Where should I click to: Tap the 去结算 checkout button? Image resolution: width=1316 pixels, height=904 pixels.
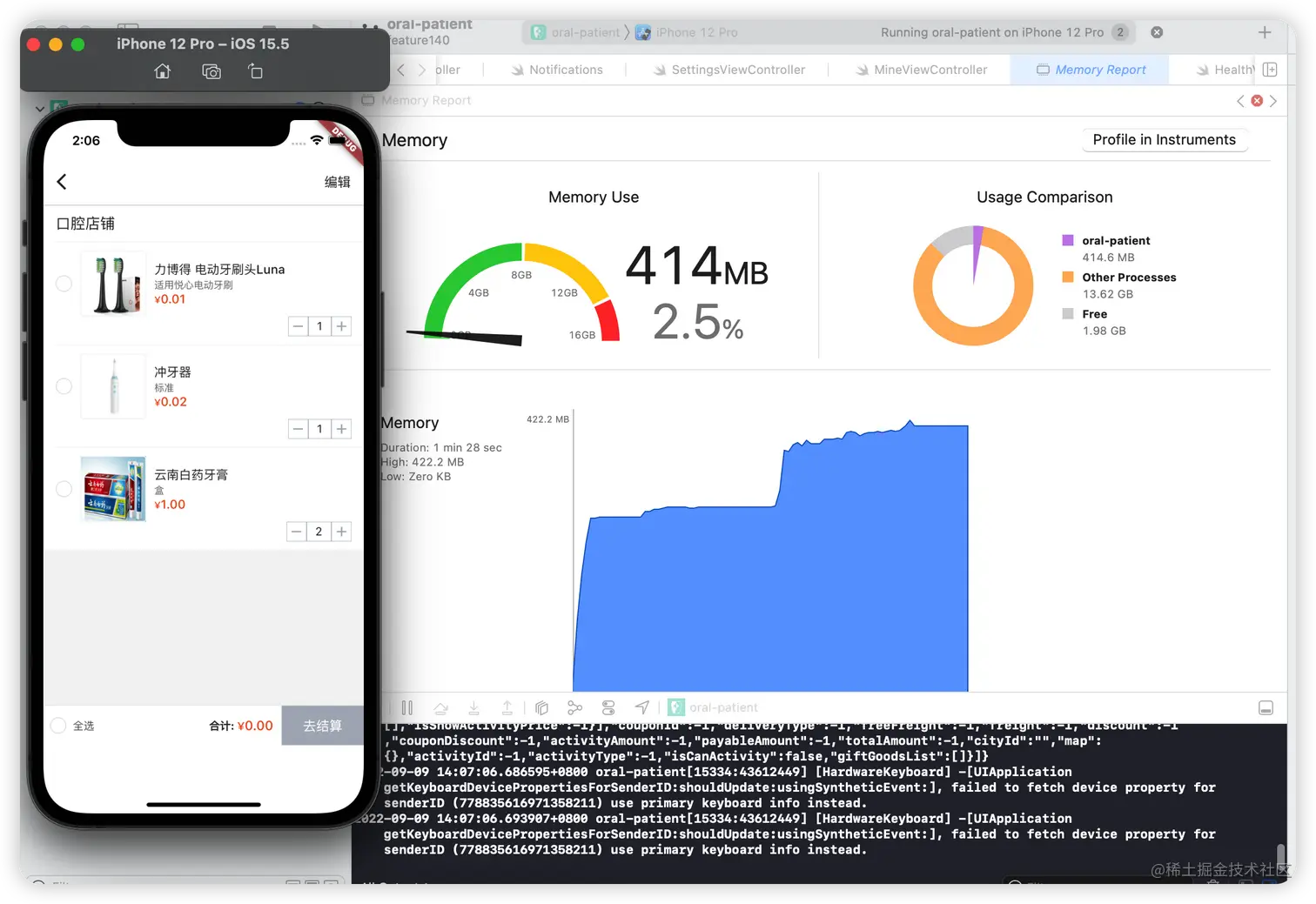tap(322, 726)
